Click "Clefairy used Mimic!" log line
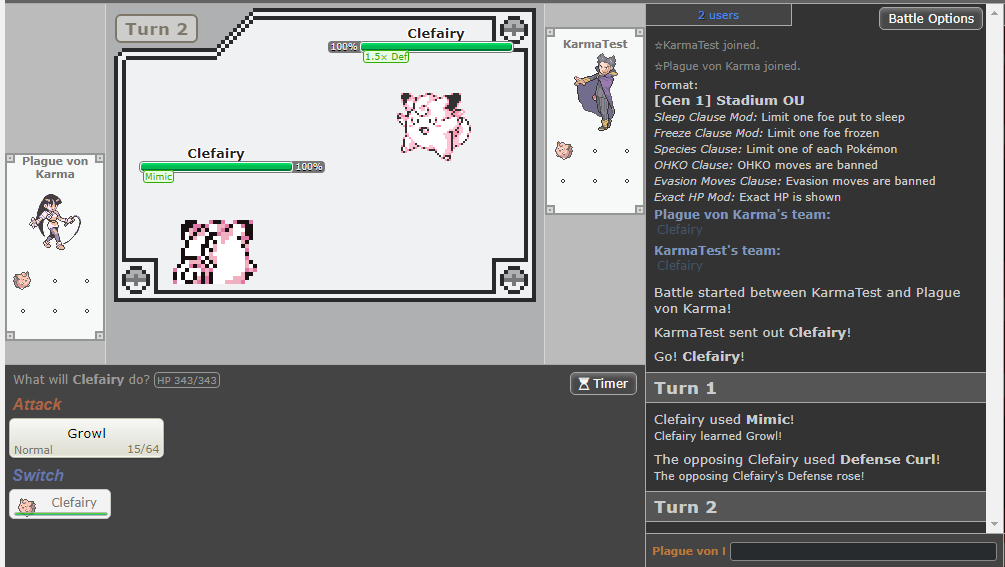This screenshot has width=1005, height=567. point(724,420)
